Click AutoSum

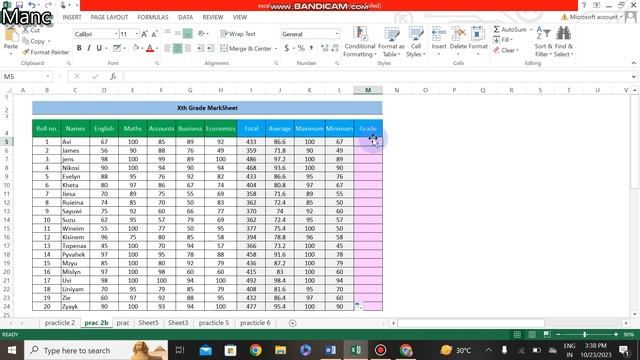point(509,30)
